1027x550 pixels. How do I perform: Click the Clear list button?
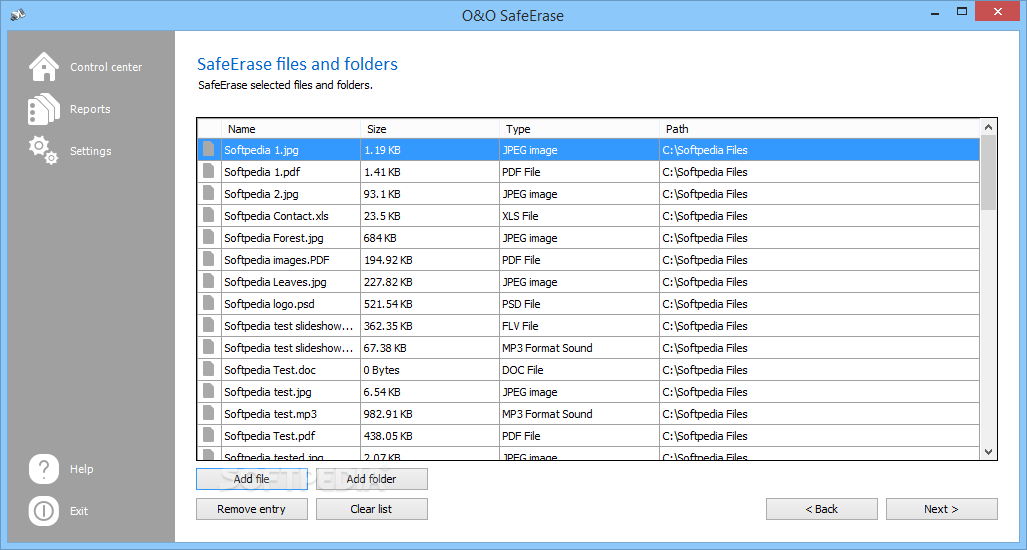point(371,509)
